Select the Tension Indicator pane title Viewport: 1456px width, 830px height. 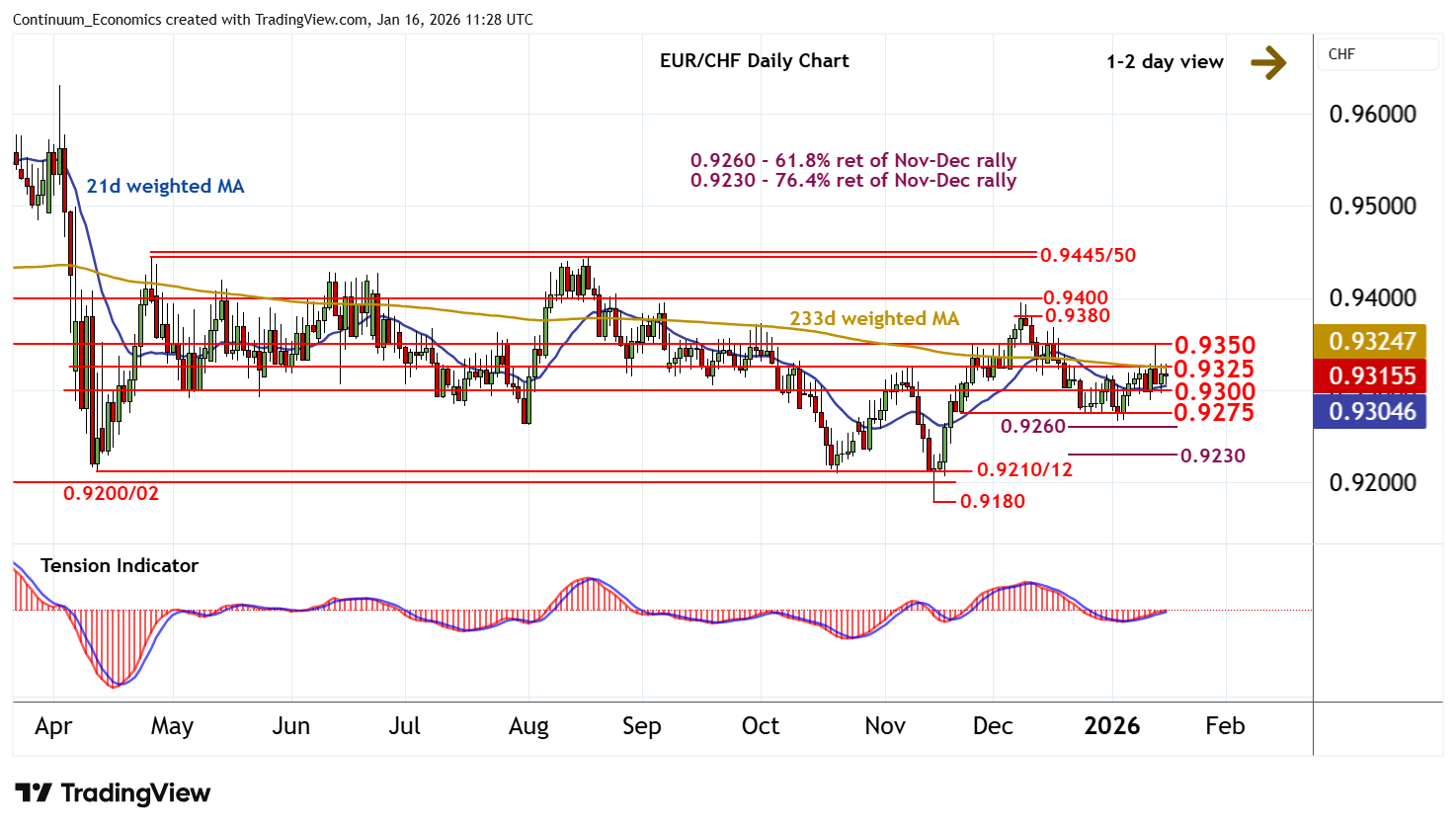coord(119,565)
